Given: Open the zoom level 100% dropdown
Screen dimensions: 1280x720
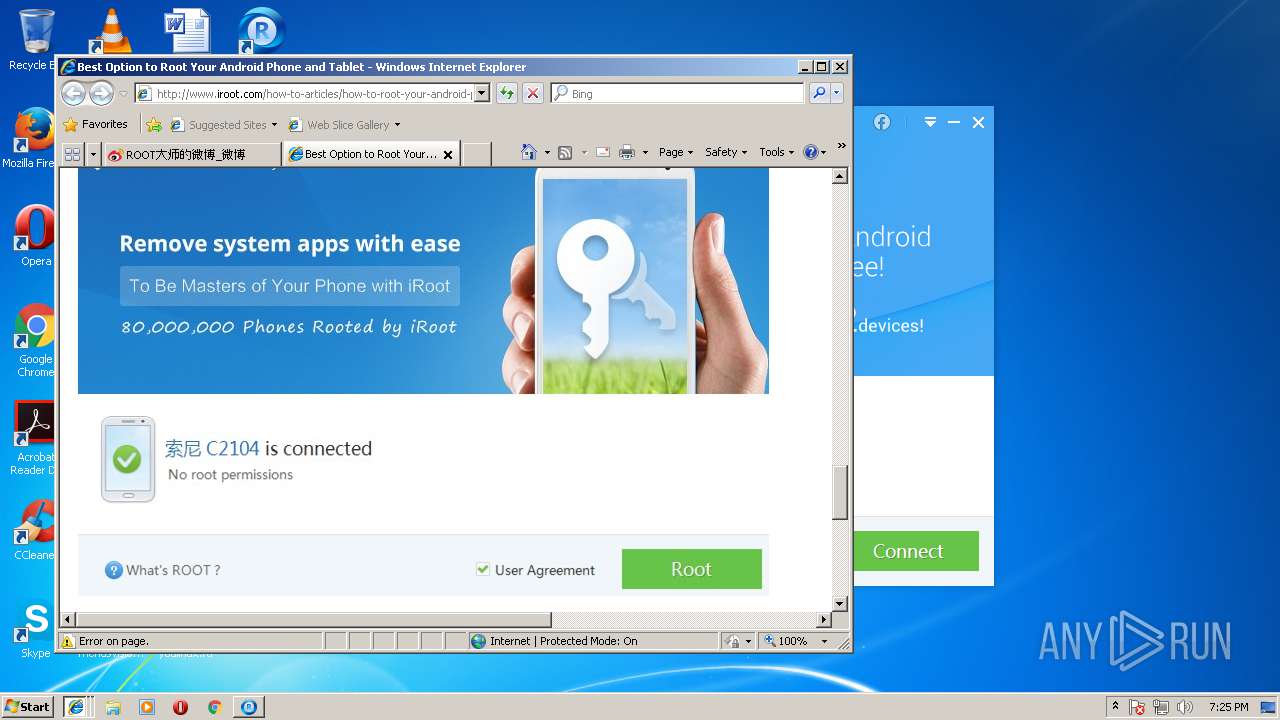Looking at the screenshot, I should point(824,641).
